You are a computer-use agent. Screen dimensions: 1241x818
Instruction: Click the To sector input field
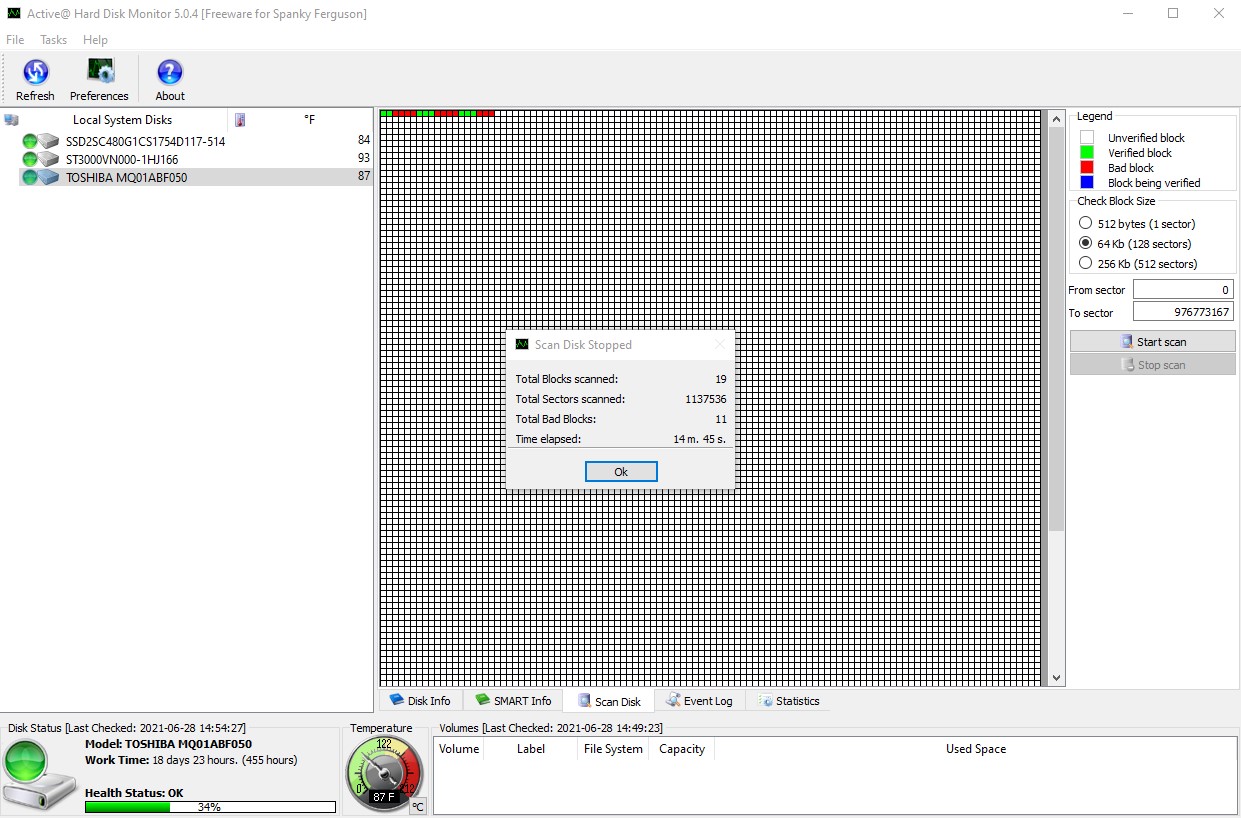(x=1183, y=311)
